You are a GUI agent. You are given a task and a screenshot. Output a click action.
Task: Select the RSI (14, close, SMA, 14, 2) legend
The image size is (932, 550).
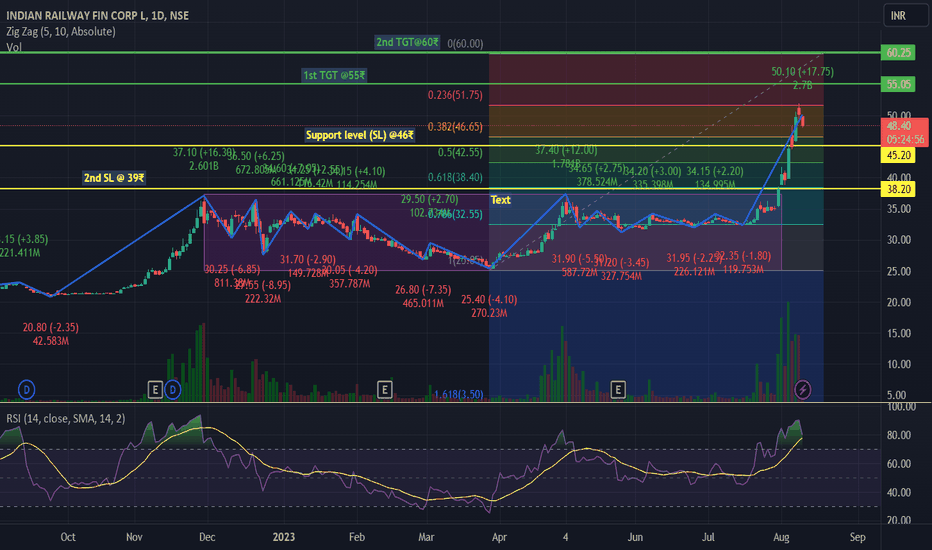65,419
